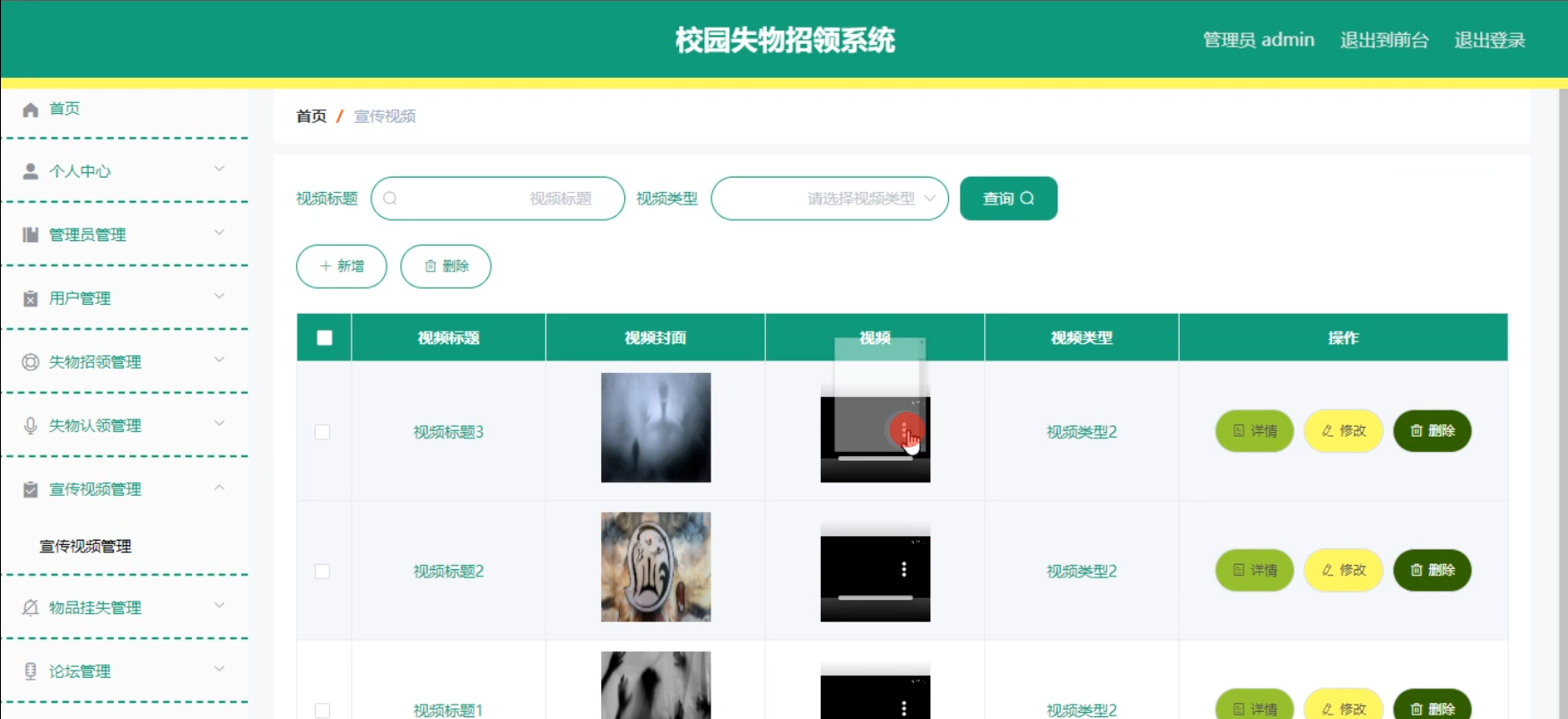This screenshot has height=719, width=1568.
Task: Click 退出到前台 in the header
Action: pos(1384,39)
